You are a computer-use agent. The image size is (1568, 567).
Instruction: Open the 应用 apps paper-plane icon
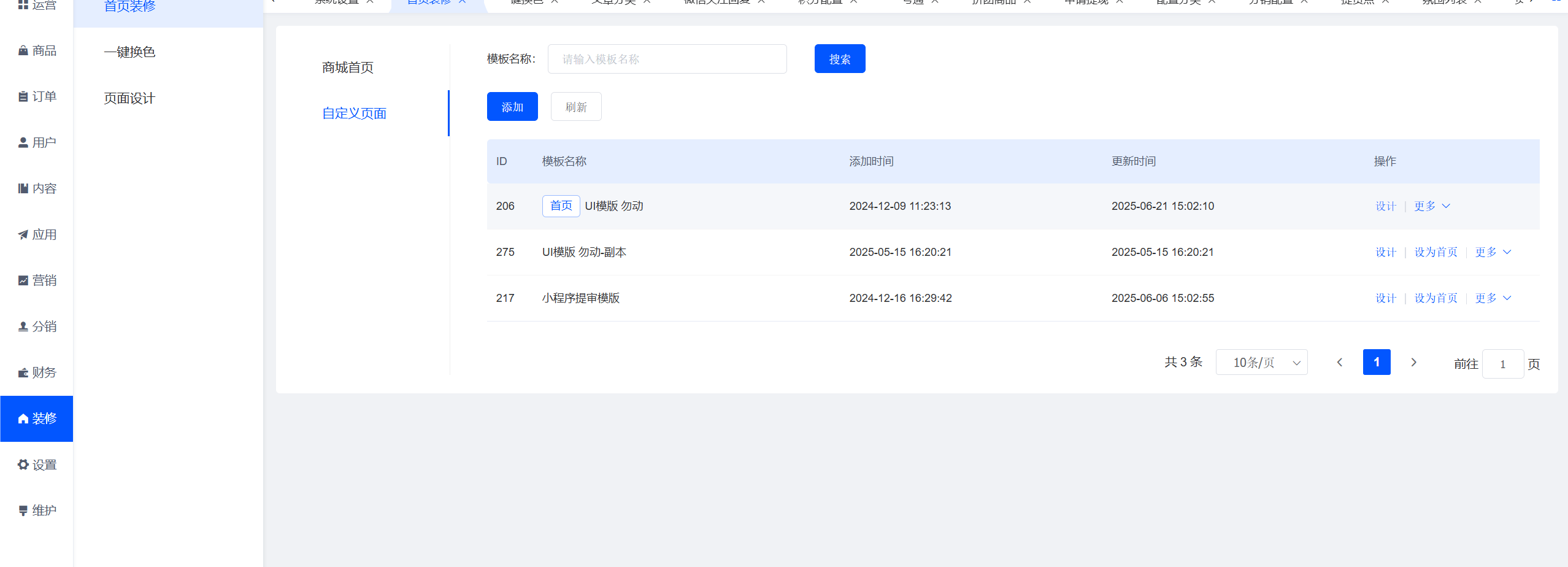[23, 235]
